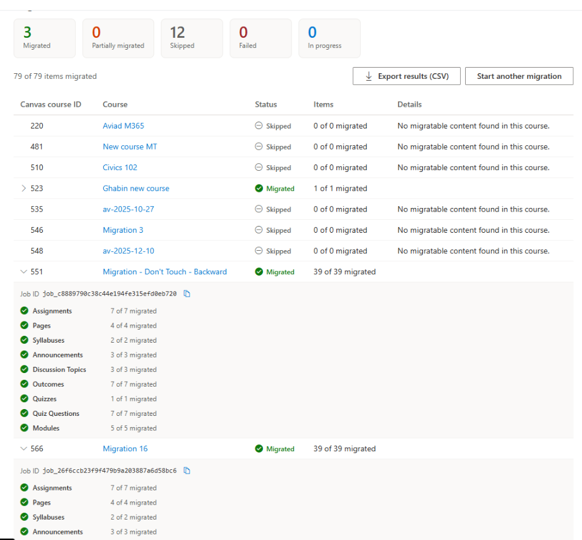Viewport: 582px width, 540px height.
Task: Select the Migrated summary card
Action: tap(45, 38)
